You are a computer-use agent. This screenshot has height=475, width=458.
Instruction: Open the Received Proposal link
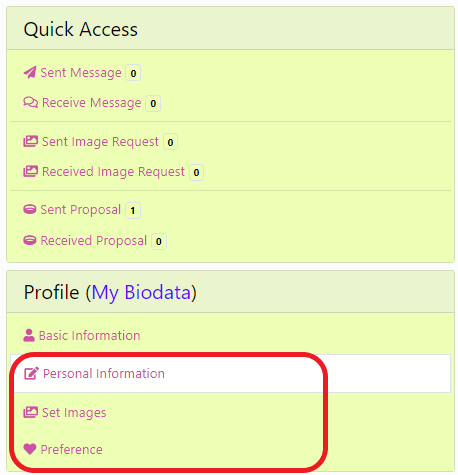point(93,241)
